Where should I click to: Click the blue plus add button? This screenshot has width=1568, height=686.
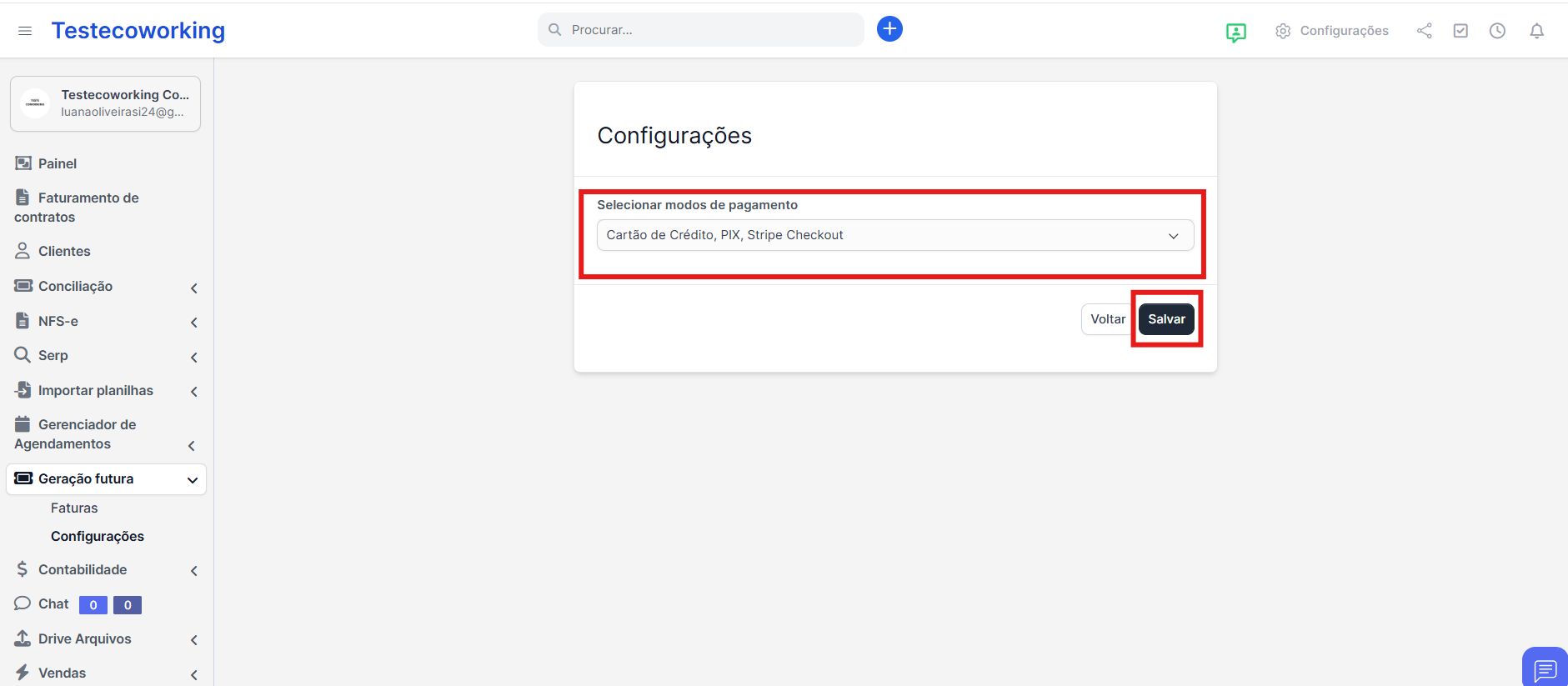pyautogui.click(x=889, y=29)
